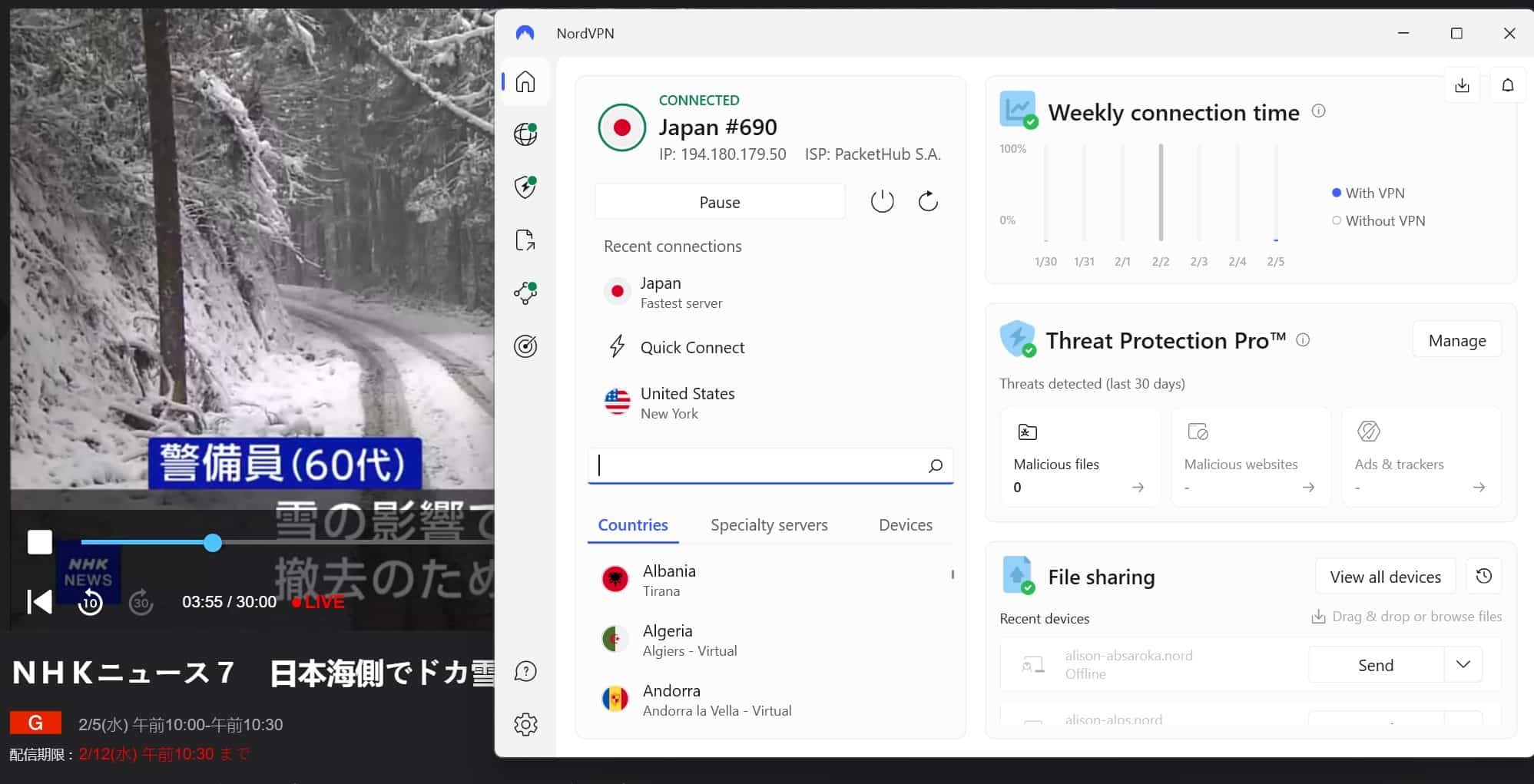1534x784 pixels.
Task: Click the disconnect power icon
Action: point(882,202)
